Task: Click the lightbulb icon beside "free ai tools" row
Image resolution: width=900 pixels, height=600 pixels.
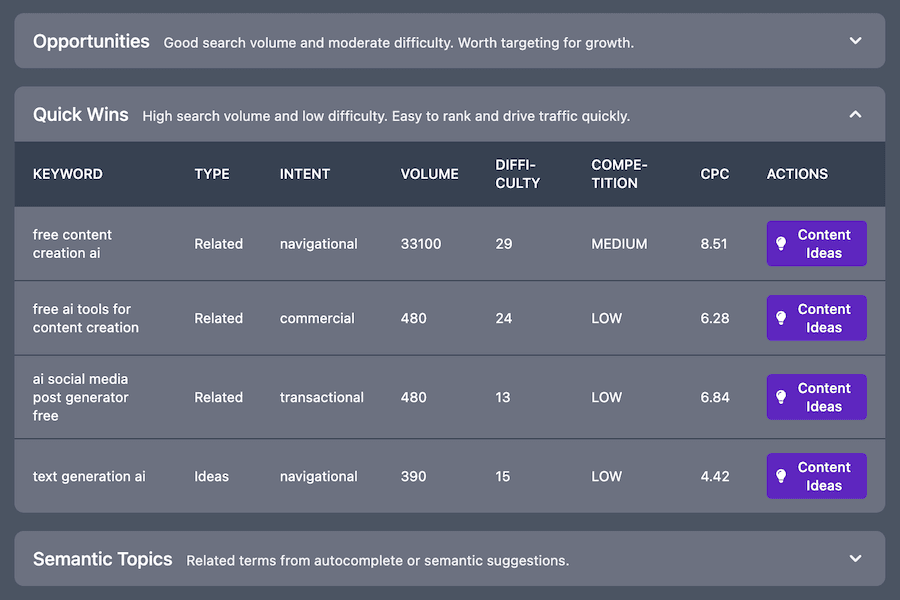Action: pos(781,318)
